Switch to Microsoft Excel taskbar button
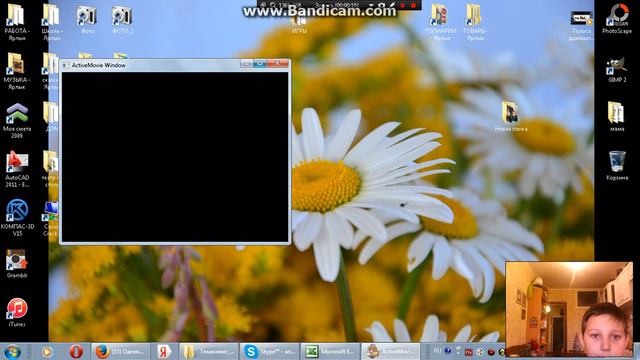Screen dimensions: 640x360 (x=330, y=351)
